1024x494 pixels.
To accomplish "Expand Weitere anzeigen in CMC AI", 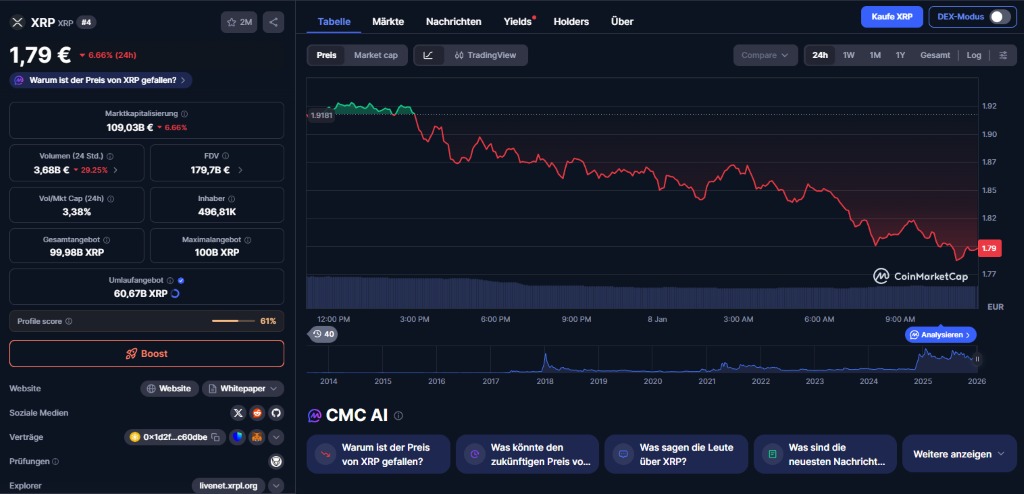I will pyautogui.click(x=958, y=454).
